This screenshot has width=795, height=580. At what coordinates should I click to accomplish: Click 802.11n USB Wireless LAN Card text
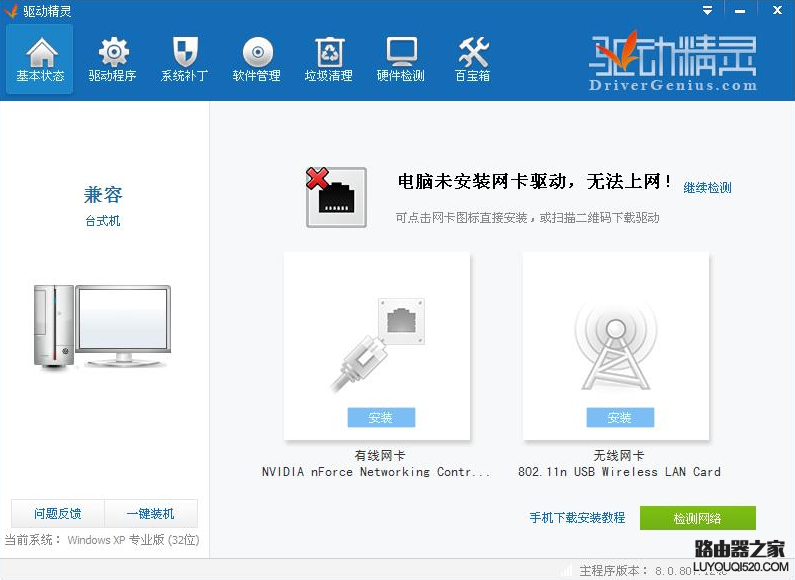click(619, 472)
